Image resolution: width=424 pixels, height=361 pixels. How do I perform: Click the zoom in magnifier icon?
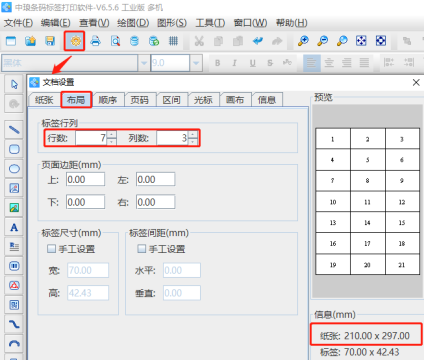[x=303, y=41]
